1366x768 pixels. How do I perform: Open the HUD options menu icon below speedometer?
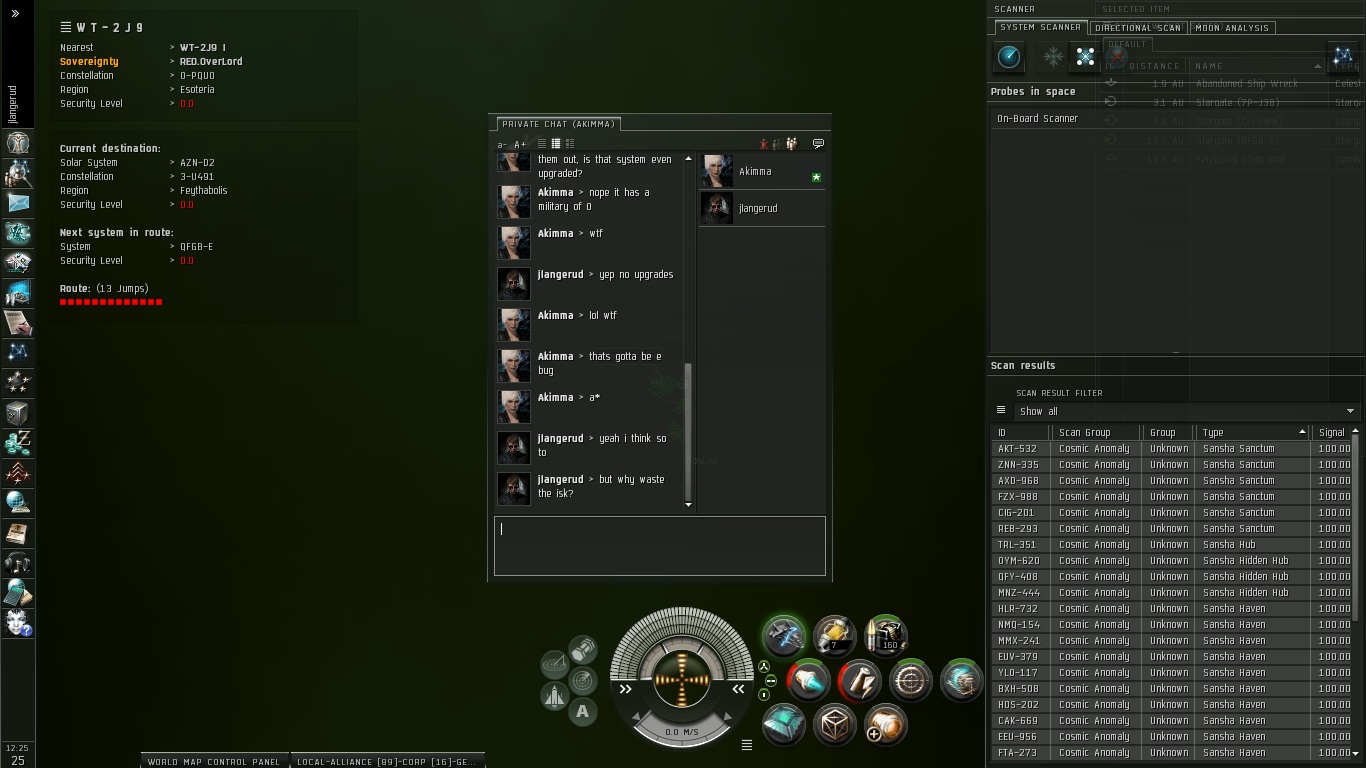click(746, 744)
